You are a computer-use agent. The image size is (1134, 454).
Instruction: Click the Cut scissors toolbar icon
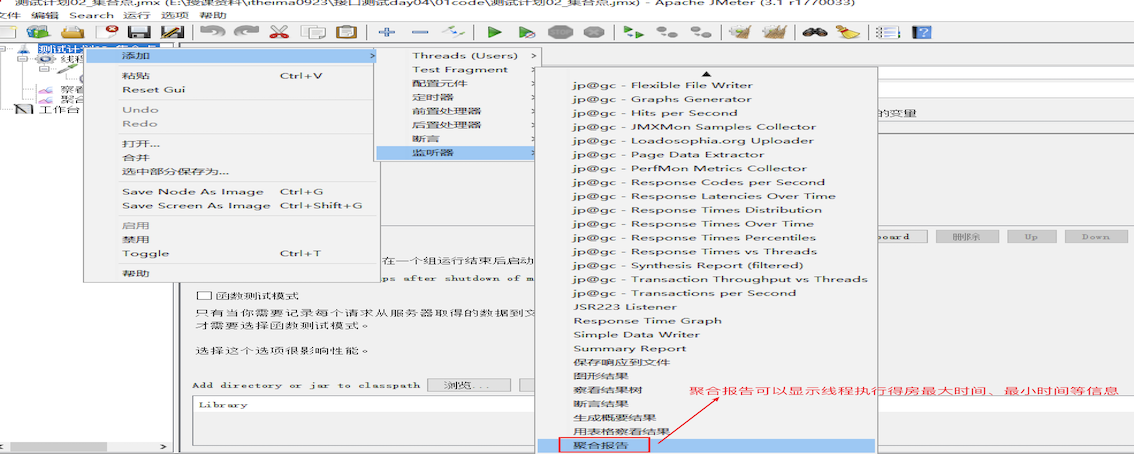pyautogui.click(x=279, y=32)
